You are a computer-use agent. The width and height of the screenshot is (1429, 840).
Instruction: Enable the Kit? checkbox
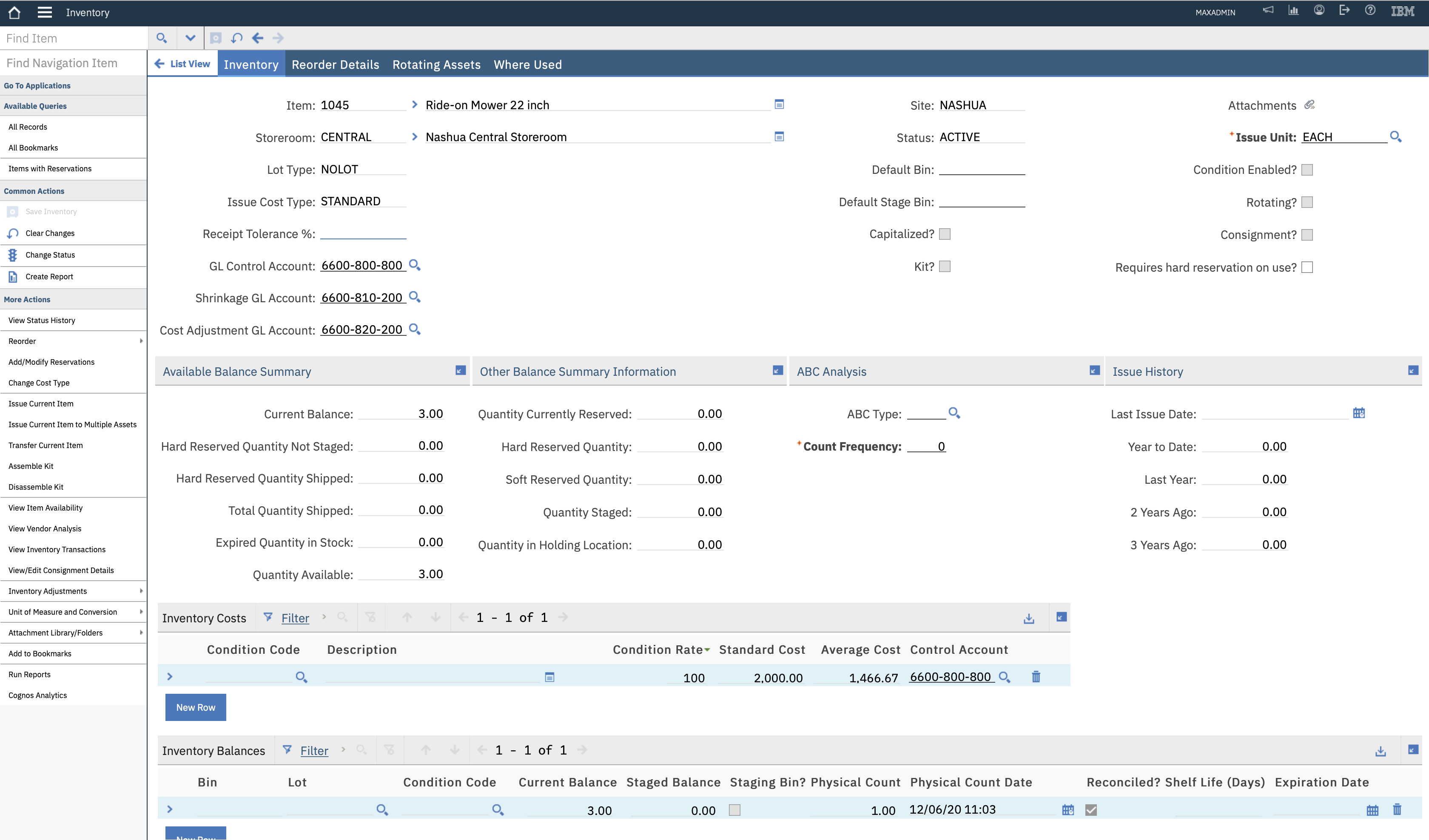[x=945, y=267]
